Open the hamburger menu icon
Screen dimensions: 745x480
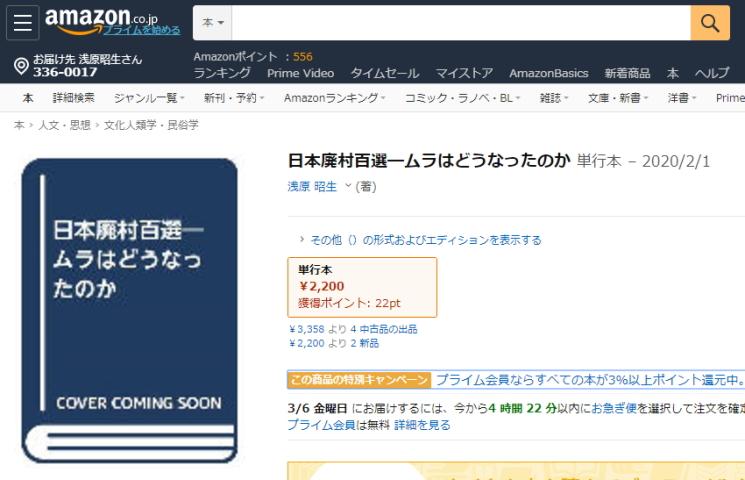[22, 23]
